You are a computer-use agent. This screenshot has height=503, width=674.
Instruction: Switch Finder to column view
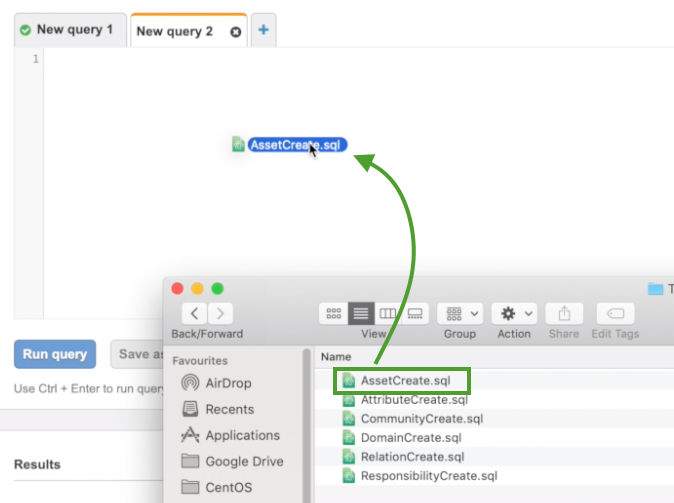[x=388, y=314]
